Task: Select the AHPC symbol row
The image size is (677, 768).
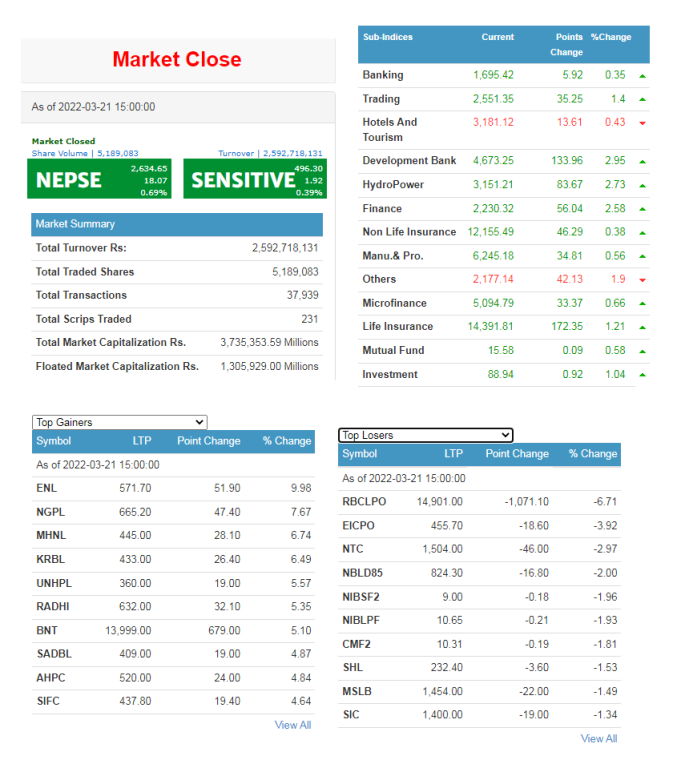Action: [173, 678]
